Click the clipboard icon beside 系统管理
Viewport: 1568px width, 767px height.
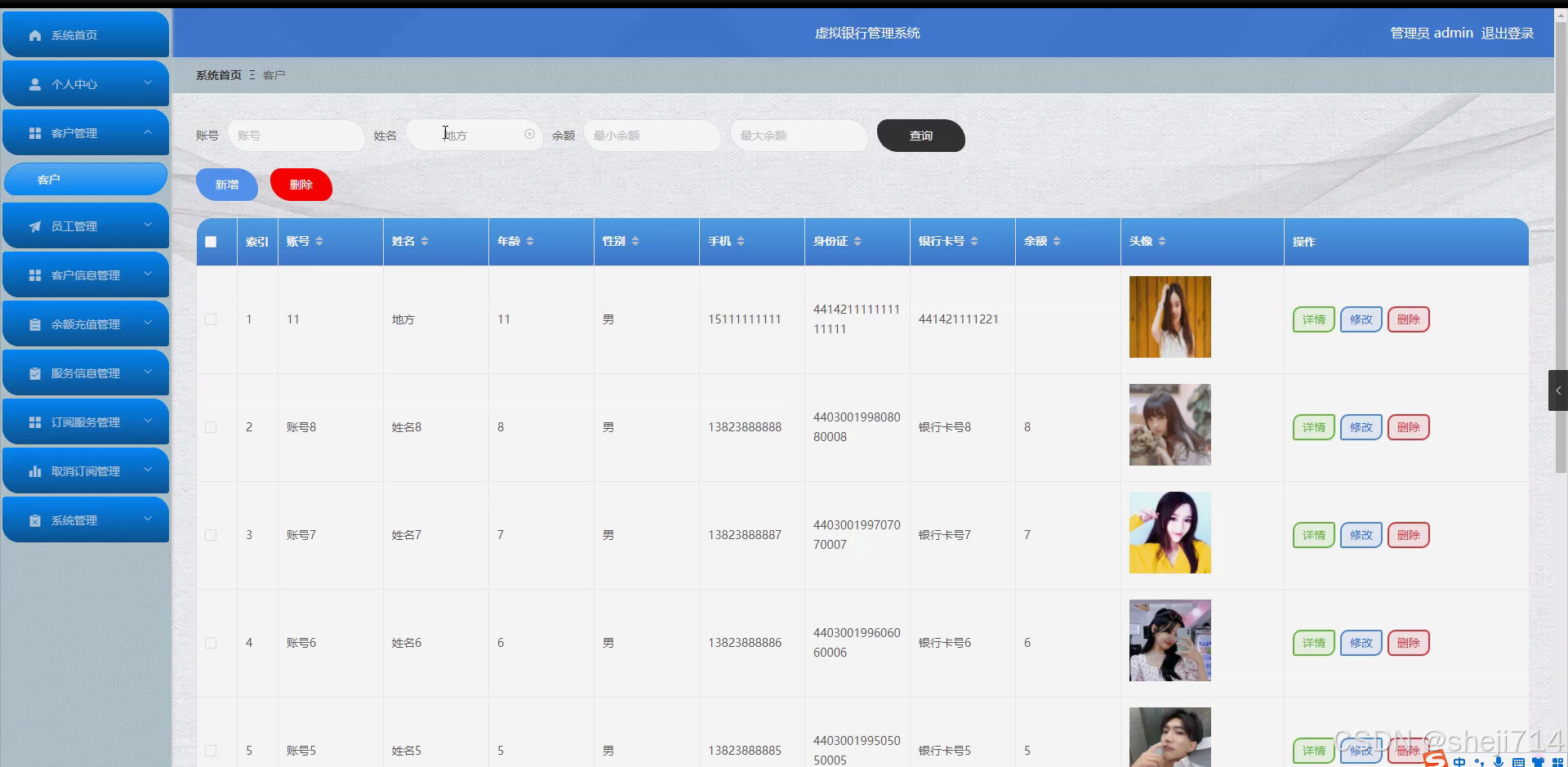tap(35, 520)
